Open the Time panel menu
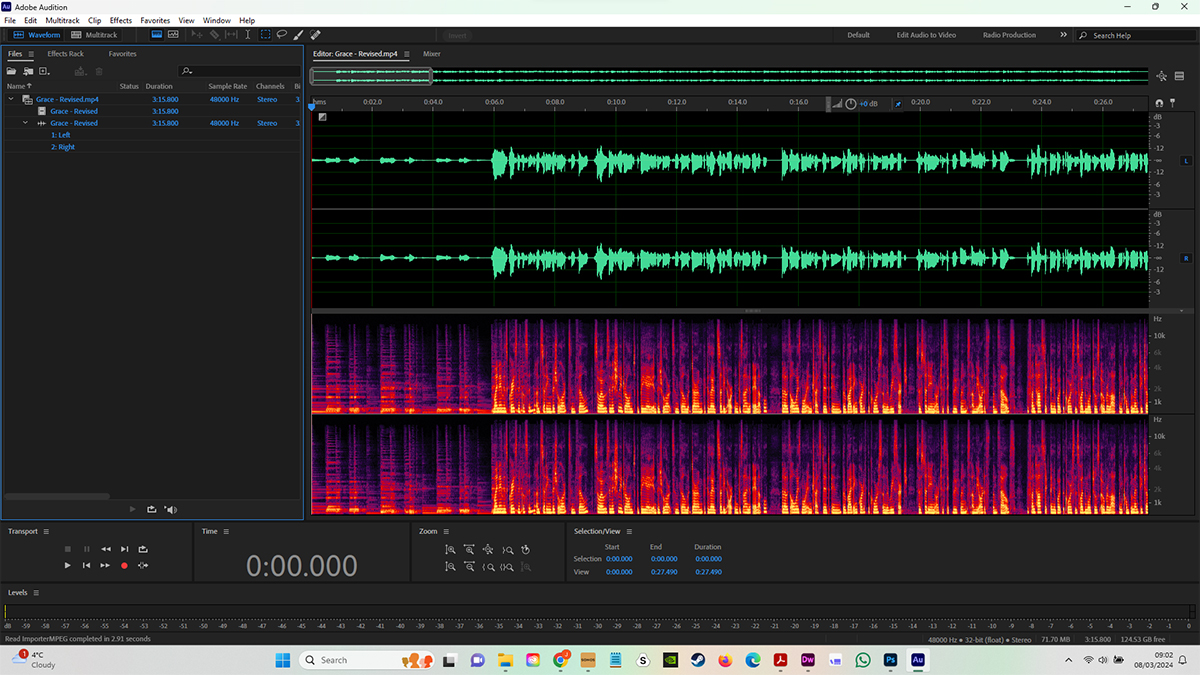 pos(226,531)
